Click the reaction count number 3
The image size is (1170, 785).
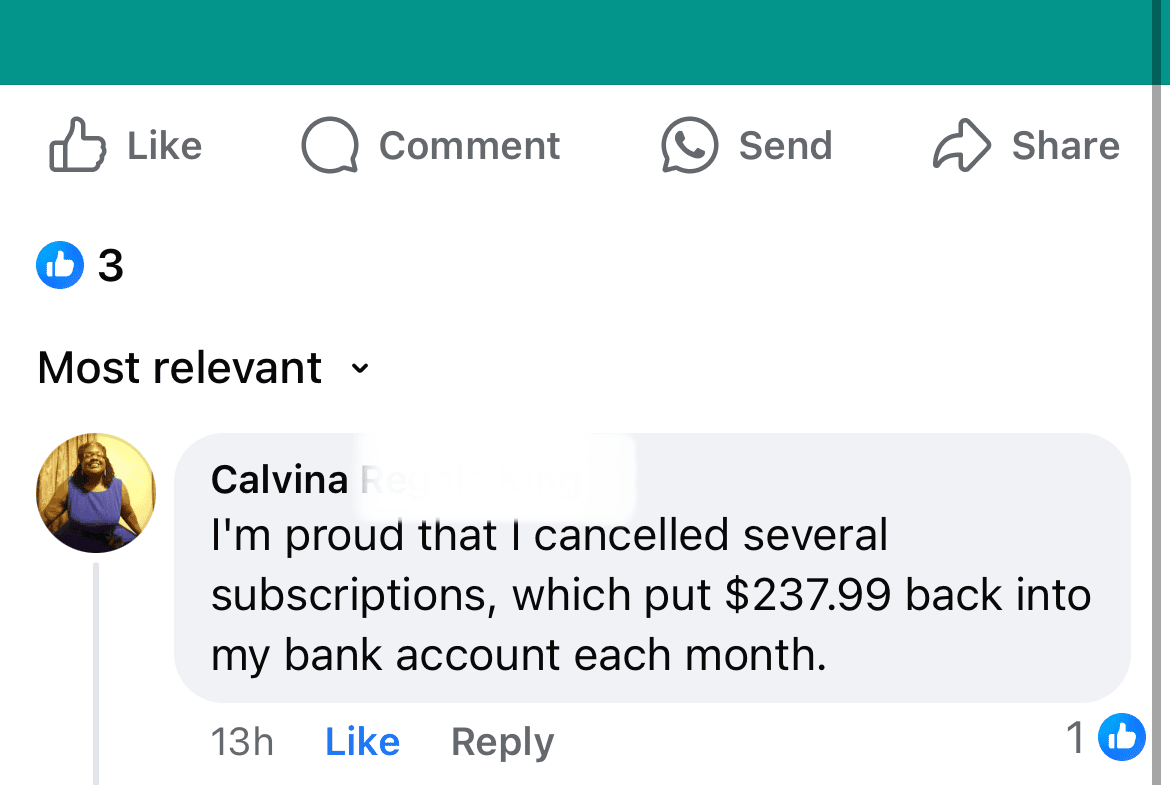point(110,266)
